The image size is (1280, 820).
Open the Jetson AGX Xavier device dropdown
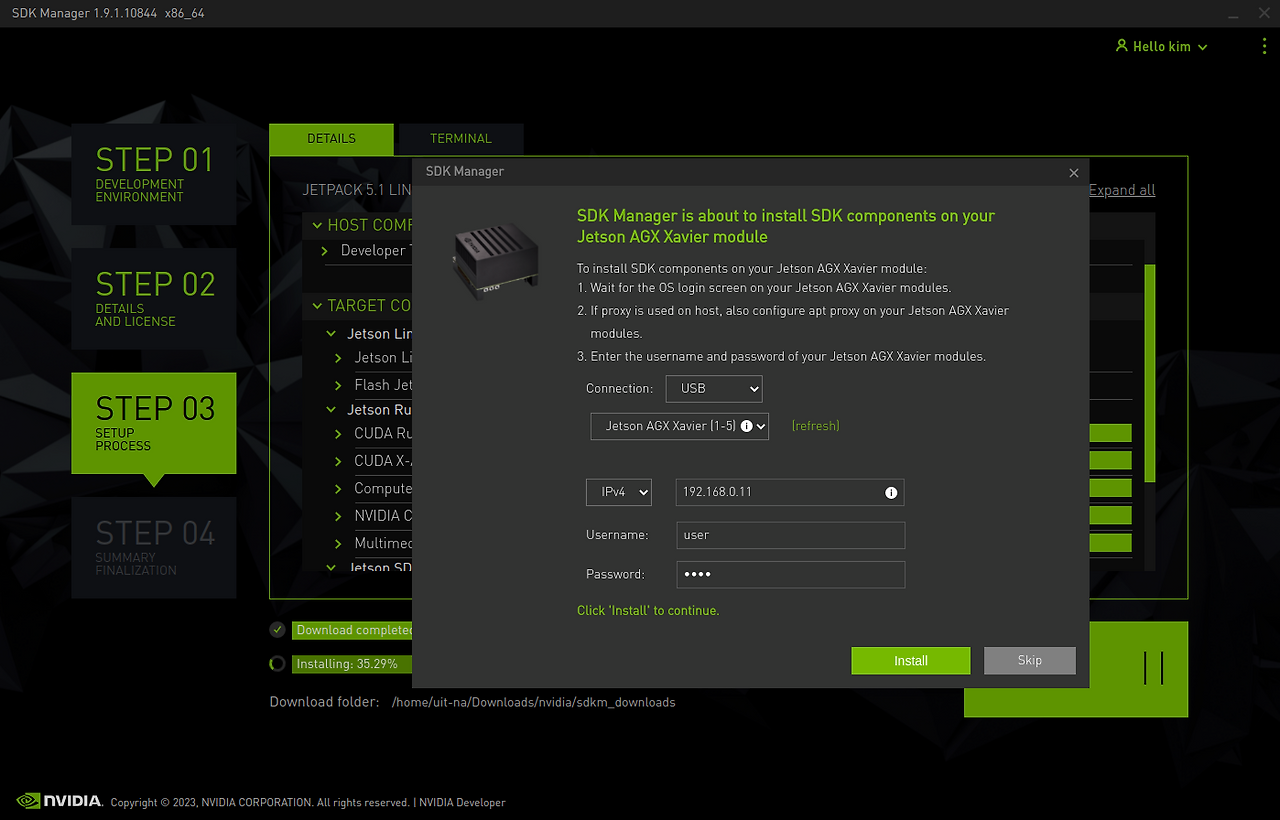[x=679, y=426]
